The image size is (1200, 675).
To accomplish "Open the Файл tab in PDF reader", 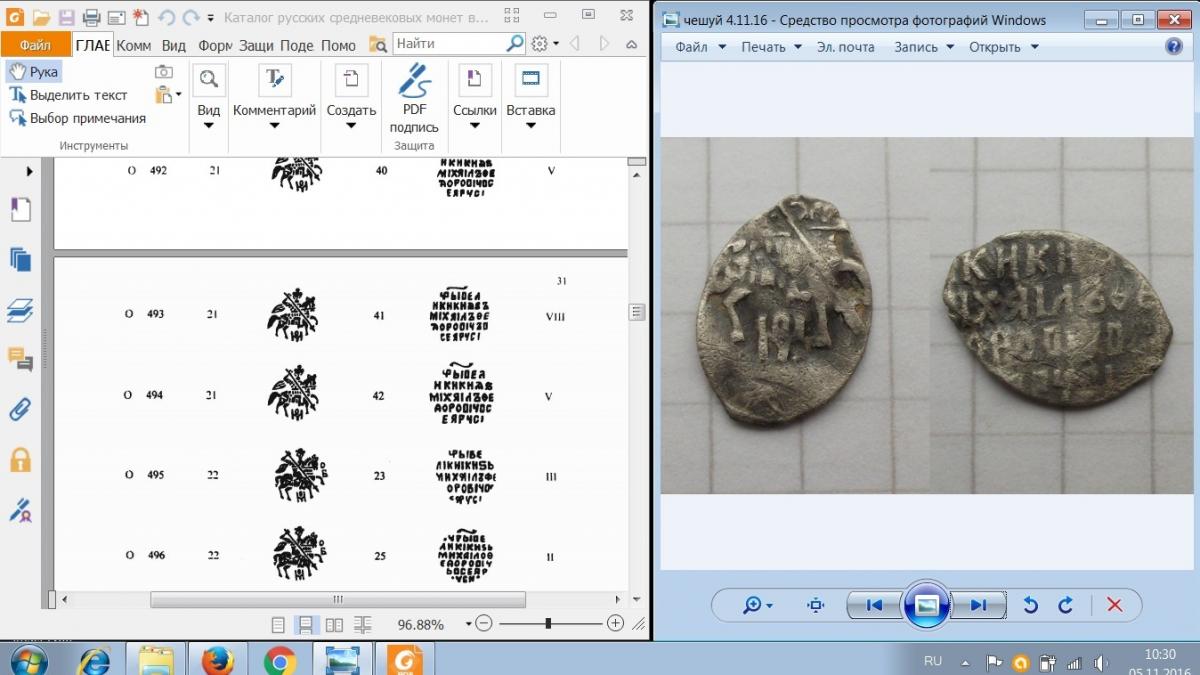I will click(x=35, y=45).
